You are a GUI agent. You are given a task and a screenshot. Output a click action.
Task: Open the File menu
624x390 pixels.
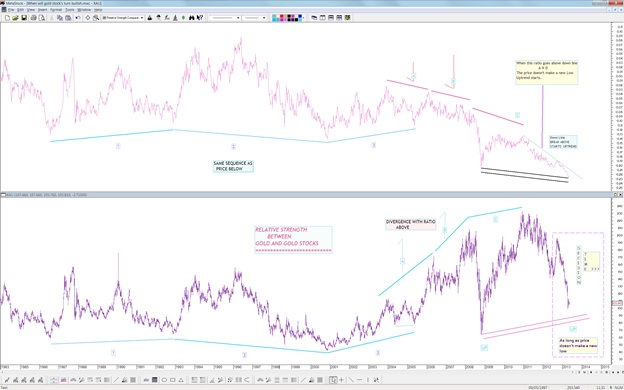pyautogui.click(x=11, y=10)
